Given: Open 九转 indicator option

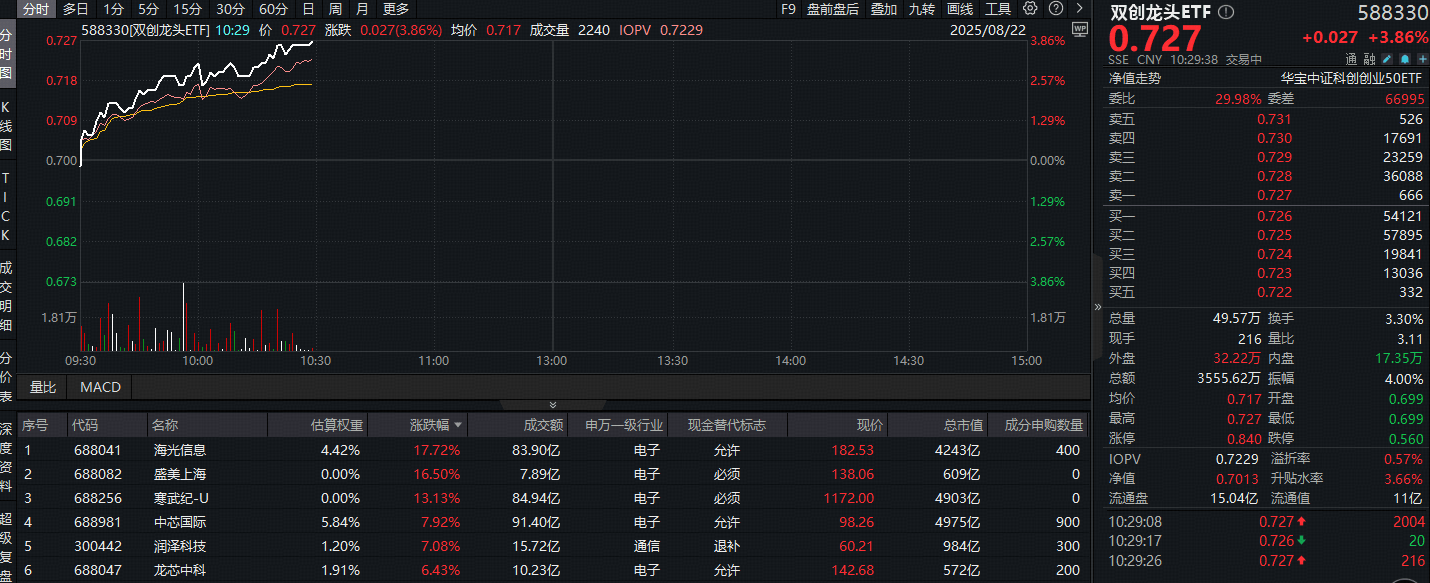Looking at the screenshot, I should point(922,9).
